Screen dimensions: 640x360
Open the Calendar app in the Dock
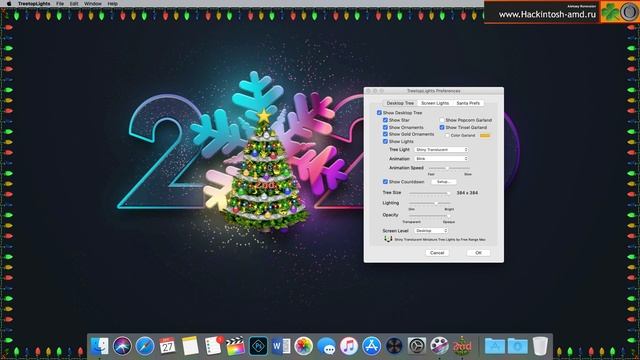167,346
